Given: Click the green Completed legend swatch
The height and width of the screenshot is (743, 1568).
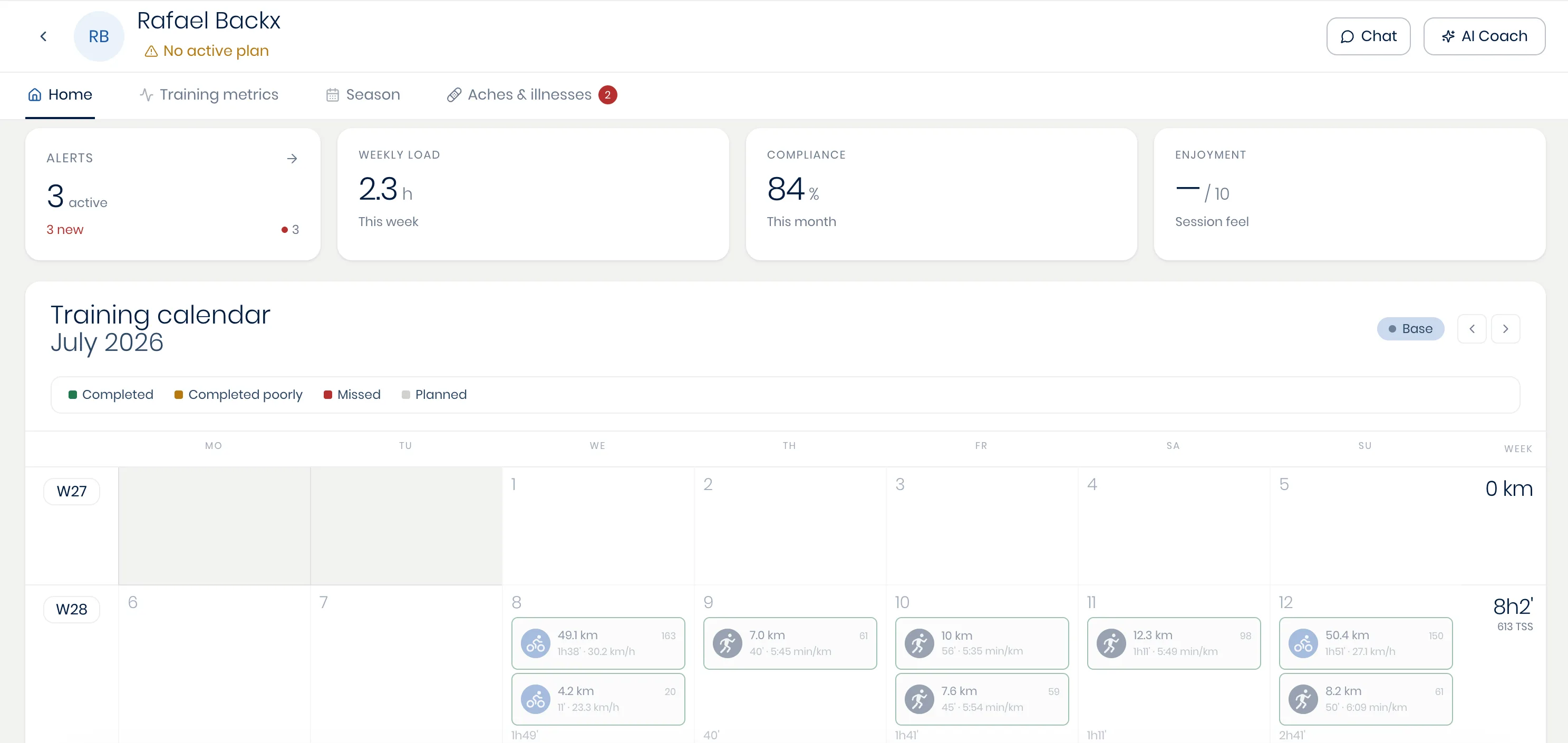Looking at the screenshot, I should (72, 395).
